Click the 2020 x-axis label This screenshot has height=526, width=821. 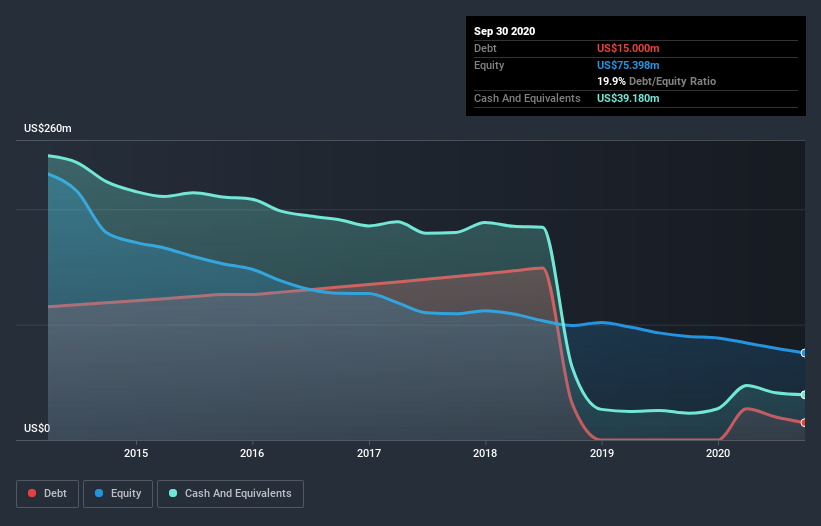click(x=718, y=453)
